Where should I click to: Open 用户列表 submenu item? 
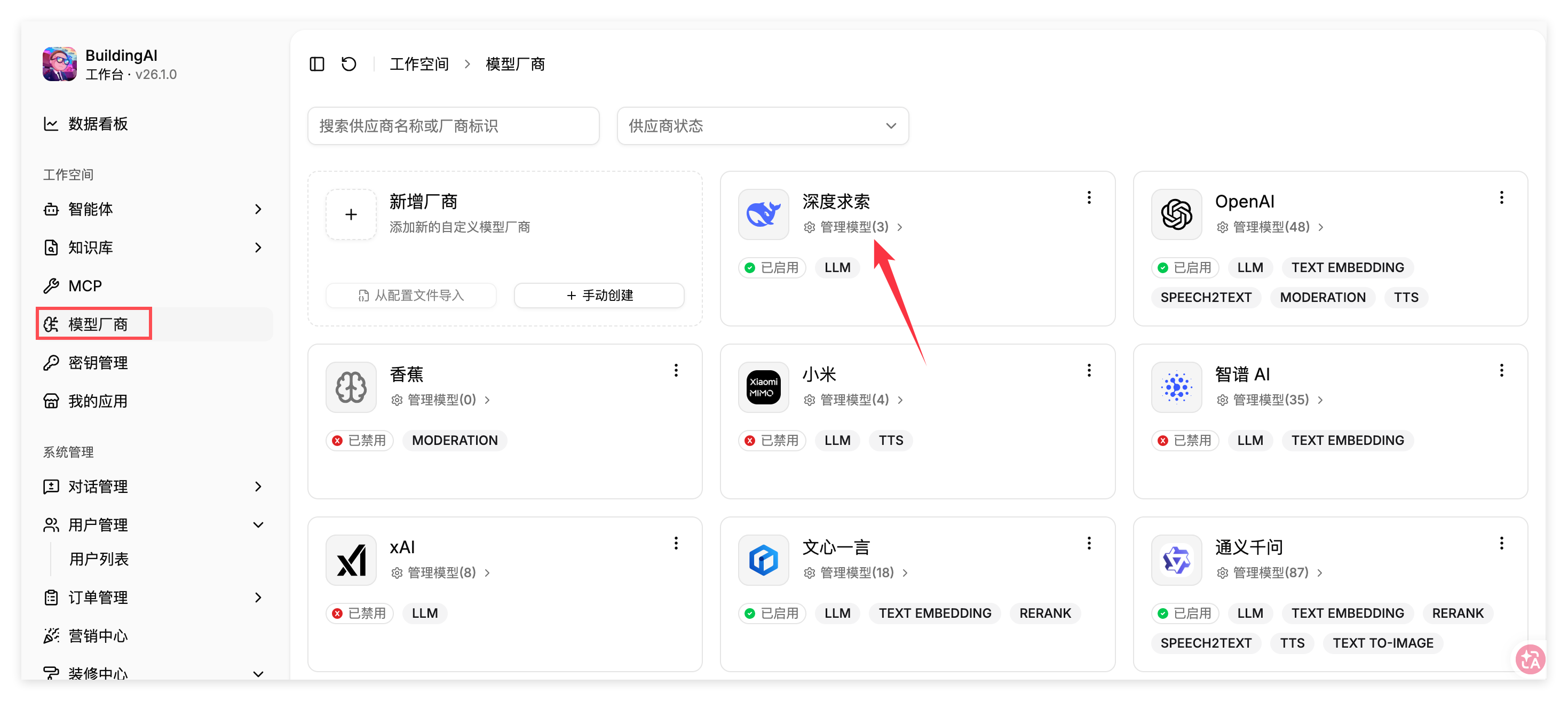pos(99,559)
